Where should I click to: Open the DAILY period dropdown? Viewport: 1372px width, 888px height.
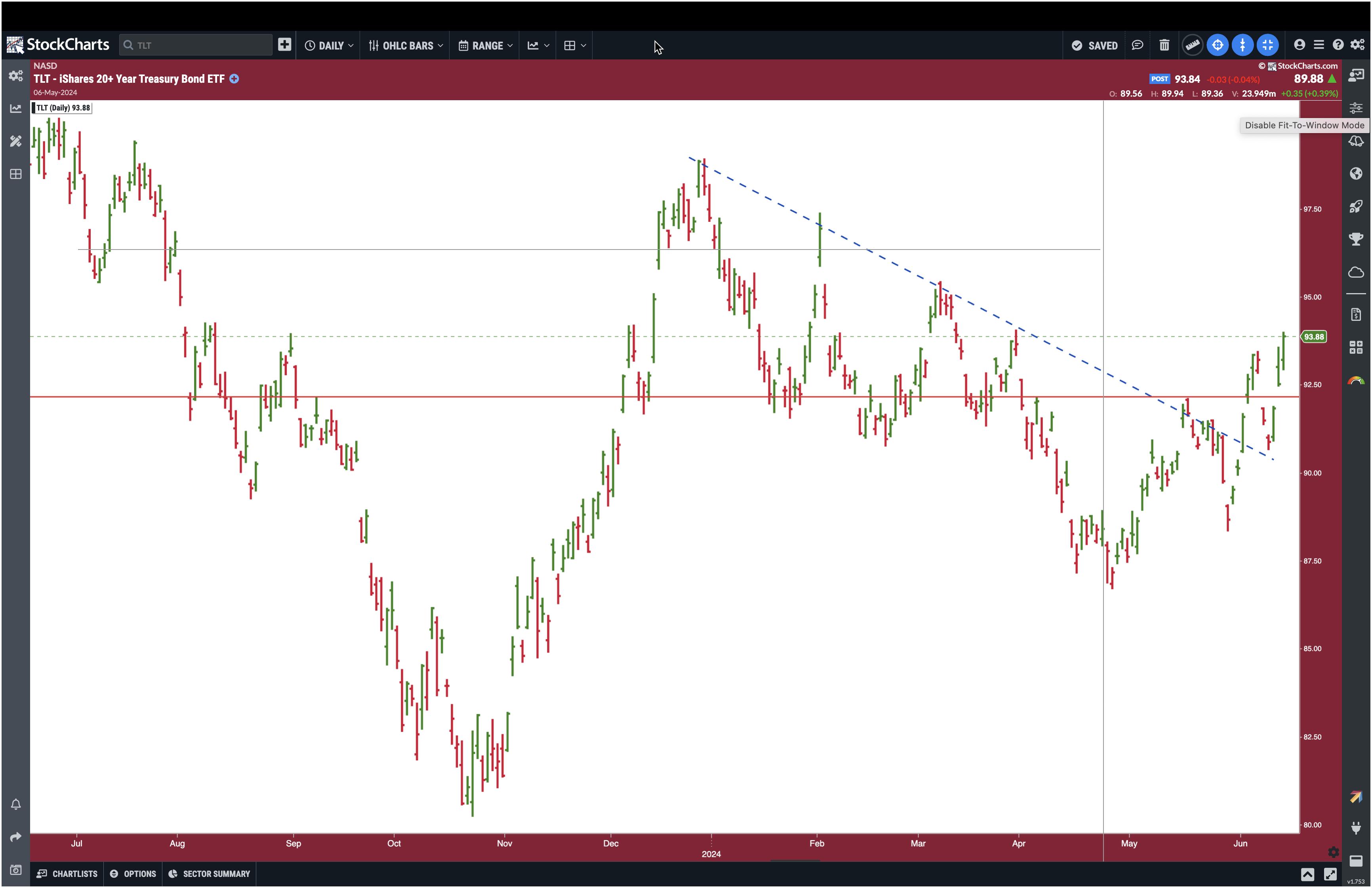pos(329,46)
